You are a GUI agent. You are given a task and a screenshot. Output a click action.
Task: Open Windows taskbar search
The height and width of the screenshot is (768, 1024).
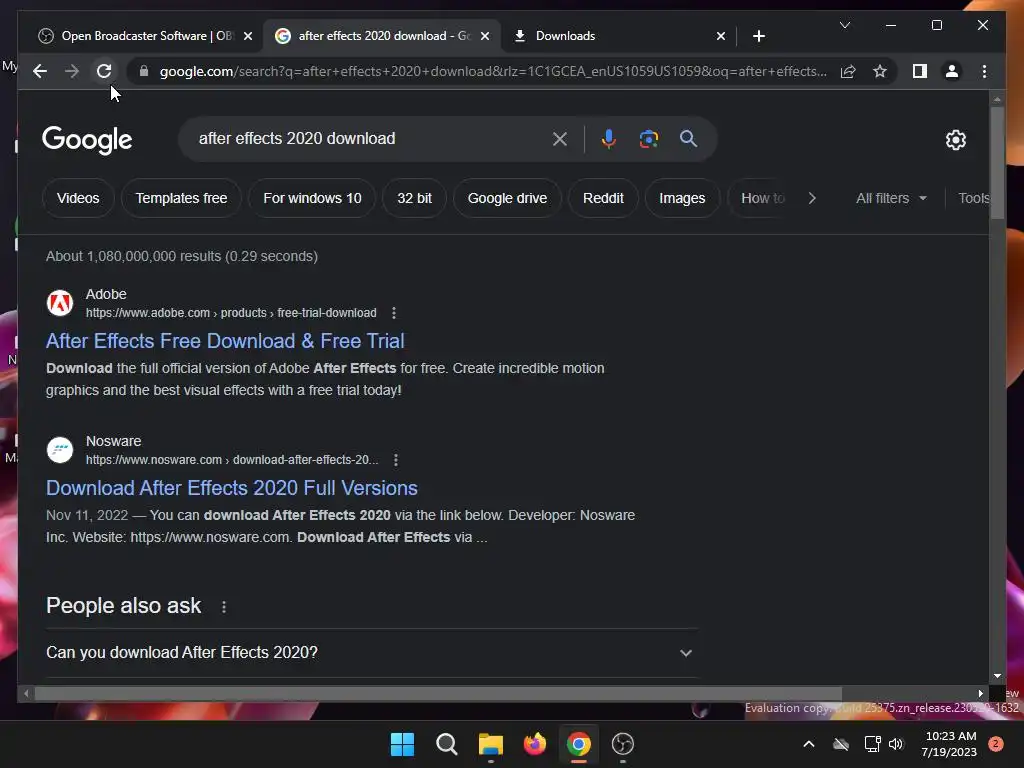447,744
